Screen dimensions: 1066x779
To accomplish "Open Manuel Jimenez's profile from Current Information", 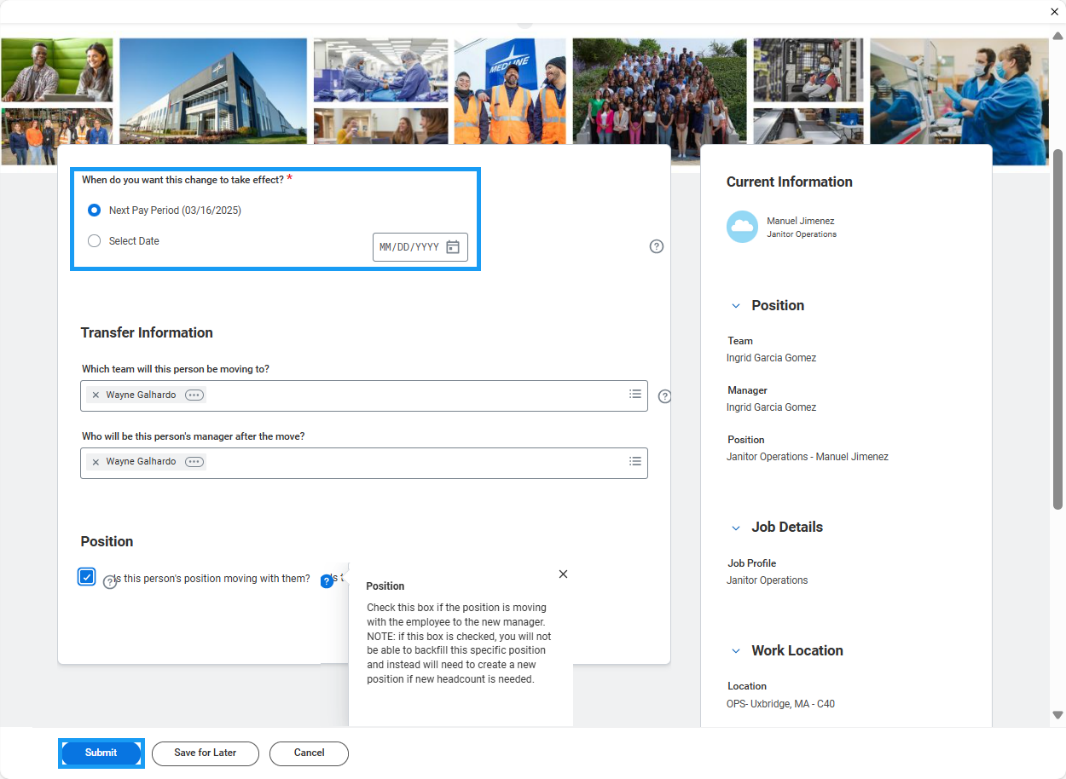I will point(800,221).
